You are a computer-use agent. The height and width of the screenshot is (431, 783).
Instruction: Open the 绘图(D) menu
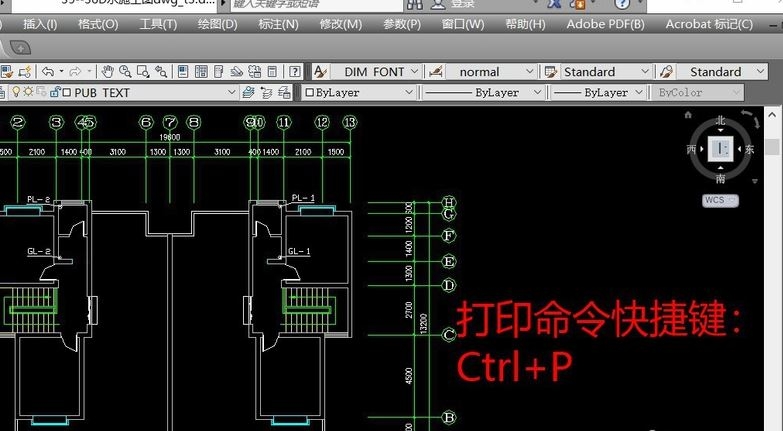(x=217, y=24)
